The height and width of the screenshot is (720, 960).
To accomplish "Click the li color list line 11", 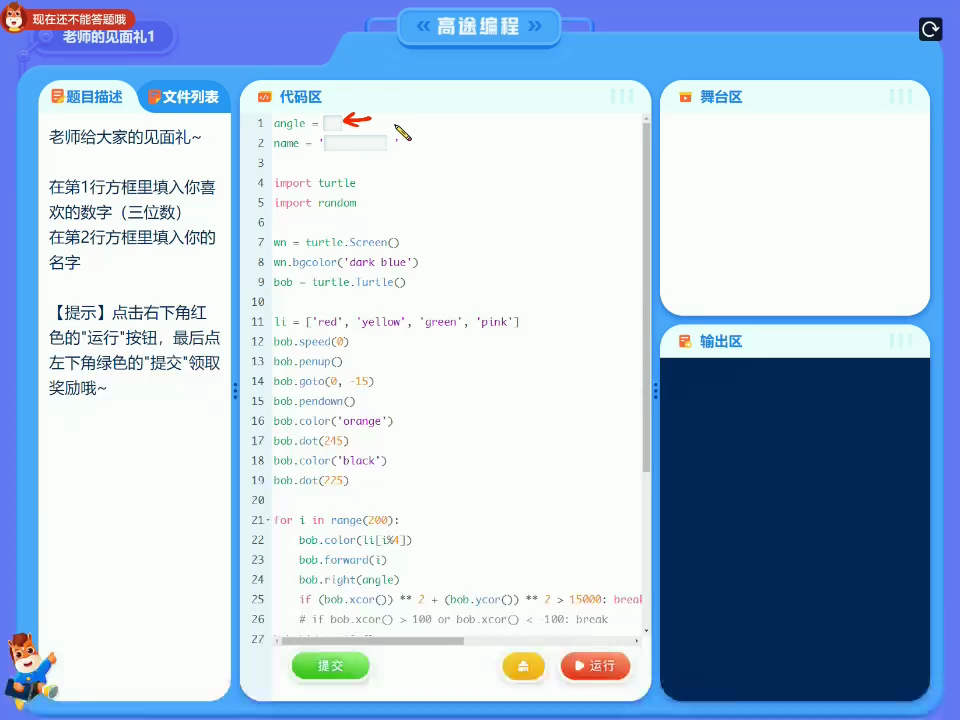I will [x=396, y=321].
